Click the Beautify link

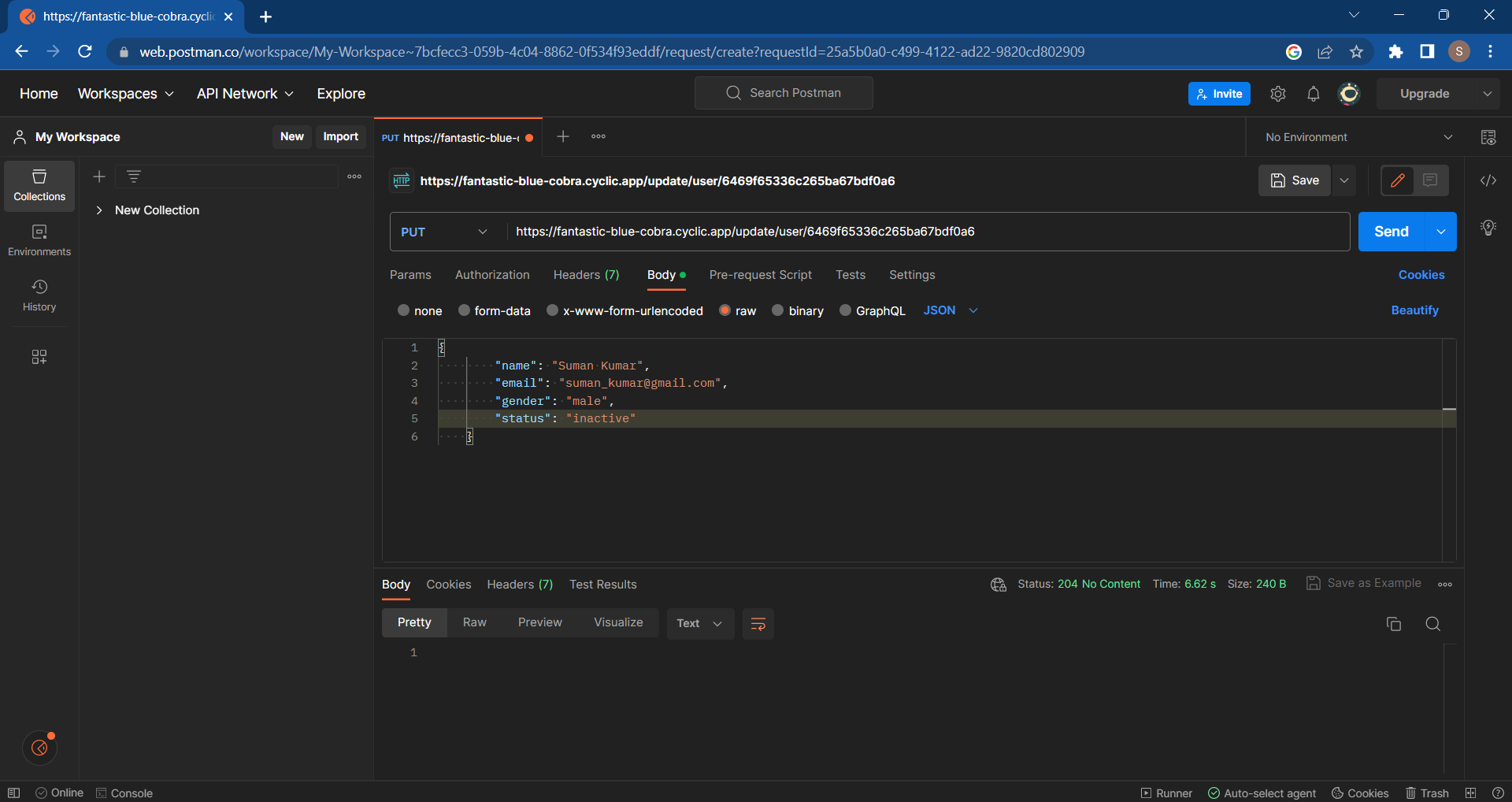(x=1414, y=310)
